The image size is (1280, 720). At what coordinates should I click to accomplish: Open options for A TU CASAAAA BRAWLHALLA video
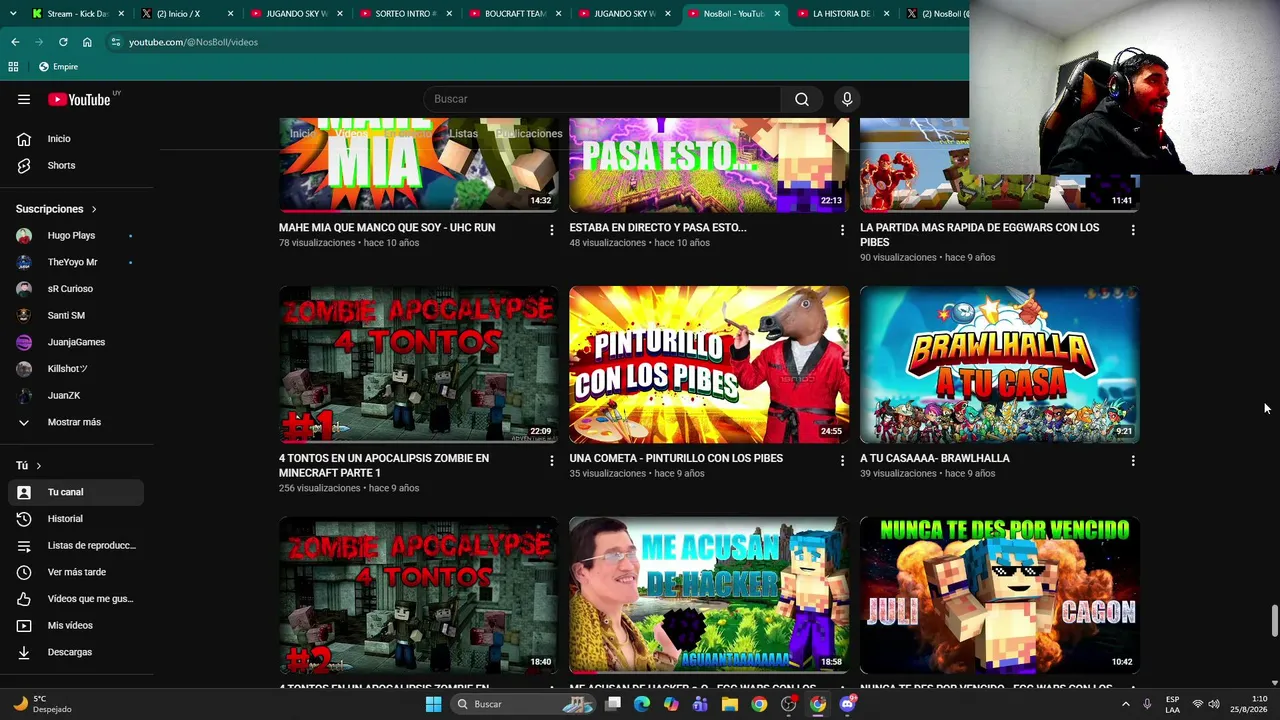tap(1133, 461)
